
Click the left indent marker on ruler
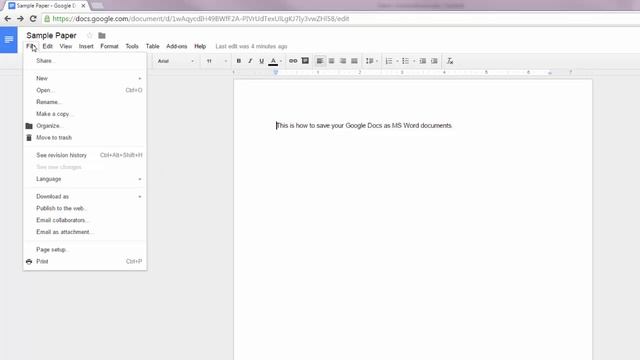pos(276,72)
